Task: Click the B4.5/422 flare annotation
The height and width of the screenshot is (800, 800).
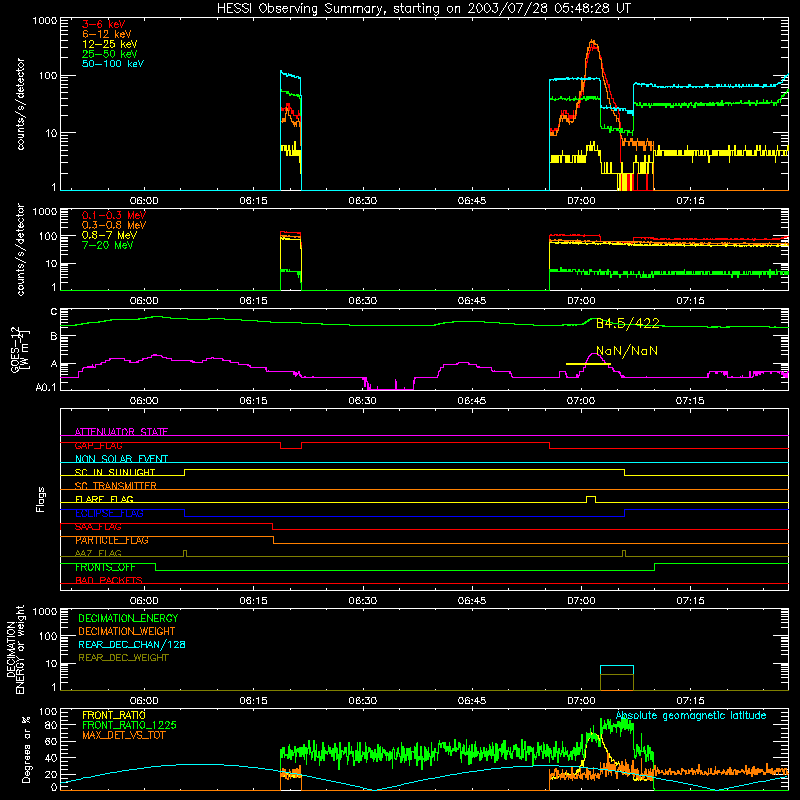Action: (x=628, y=323)
